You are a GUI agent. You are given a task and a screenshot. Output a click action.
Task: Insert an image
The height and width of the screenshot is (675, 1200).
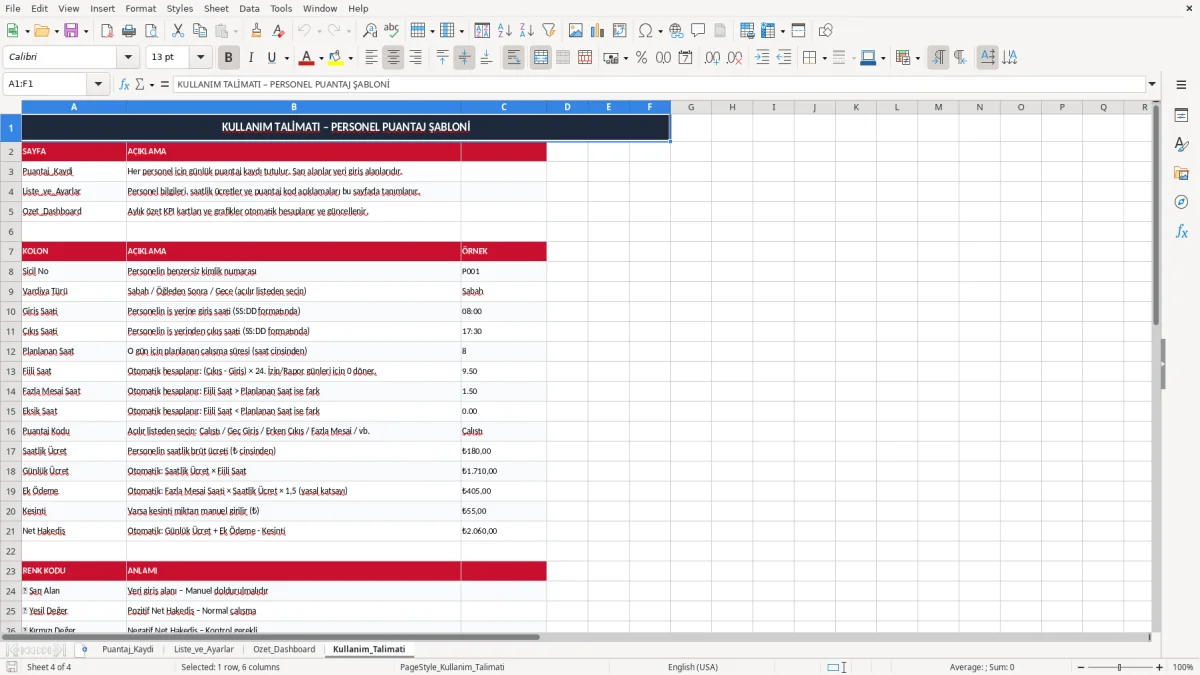coord(576,31)
